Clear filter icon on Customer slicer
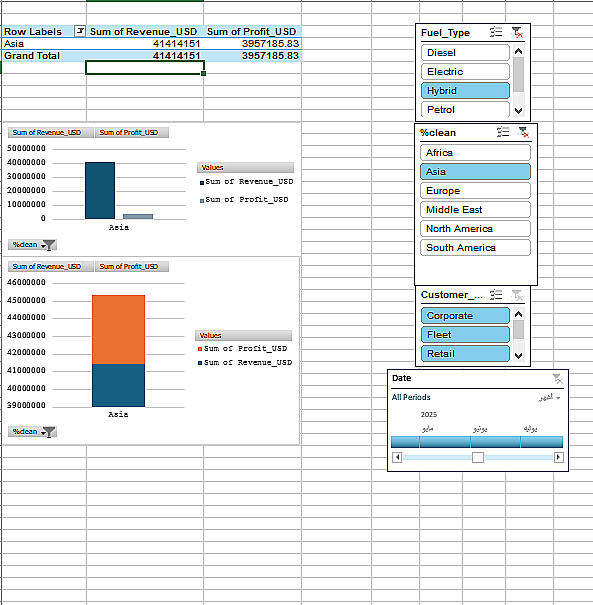This screenshot has width=593, height=605. click(x=517, y=295)
